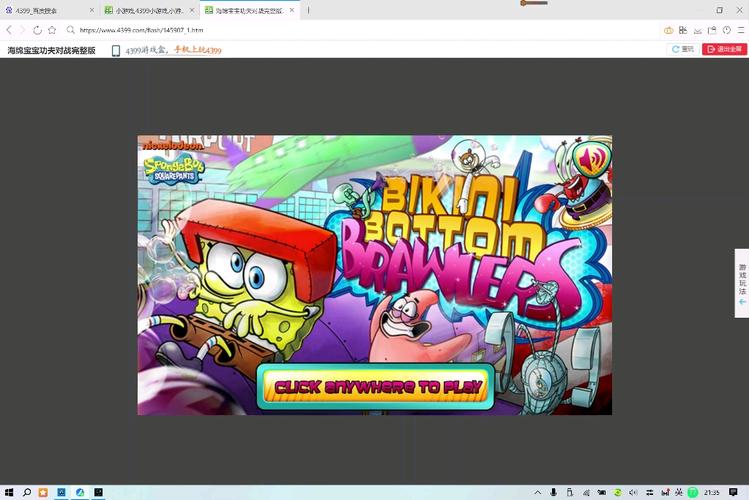This screenshot has height=500, width=749.
Task: Open the clock showing 21:35
Action: click(x=712, y=492)
